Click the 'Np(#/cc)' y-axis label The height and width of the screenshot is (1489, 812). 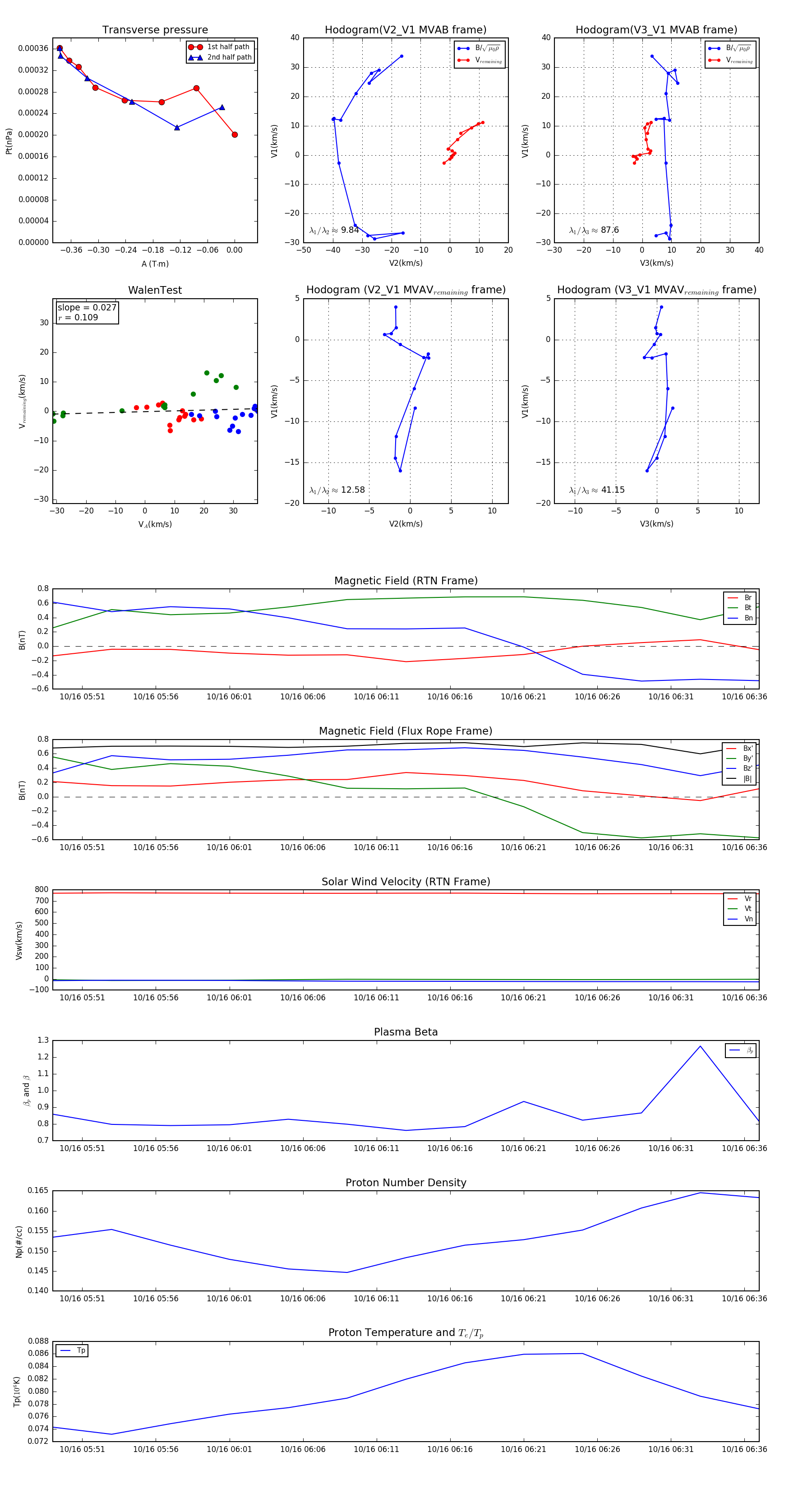click(19, 1242)
